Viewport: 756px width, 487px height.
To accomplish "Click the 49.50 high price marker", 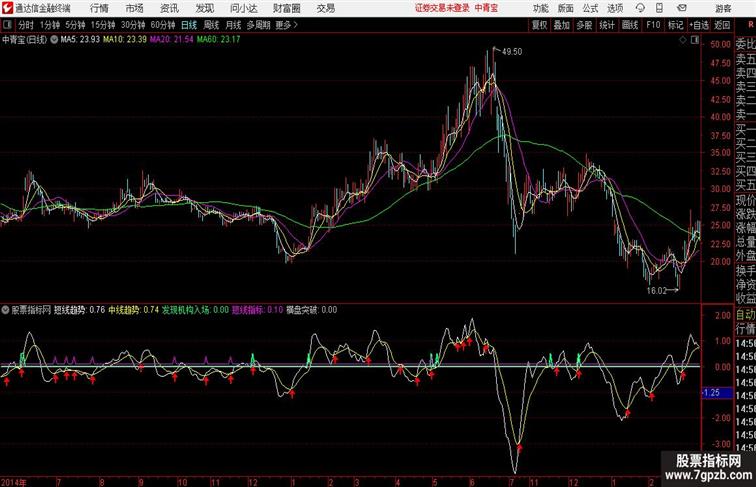I will 512,52.
